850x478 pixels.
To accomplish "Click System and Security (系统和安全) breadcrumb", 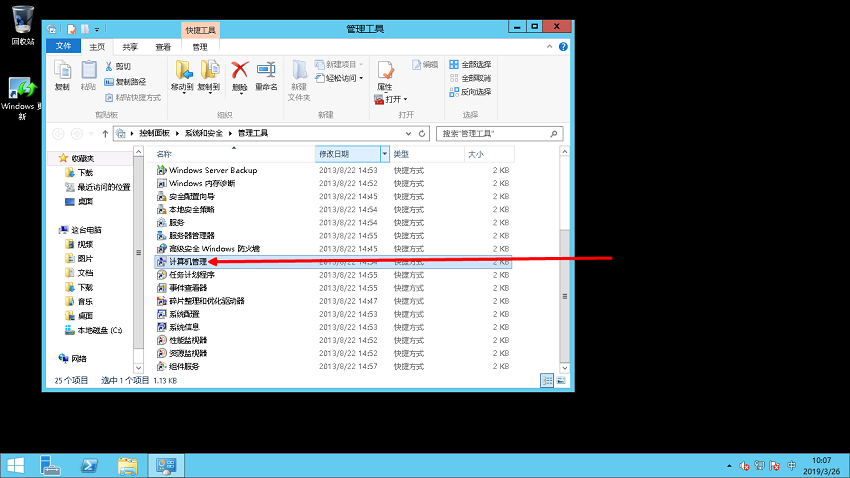I will click(x=204, y=133).
